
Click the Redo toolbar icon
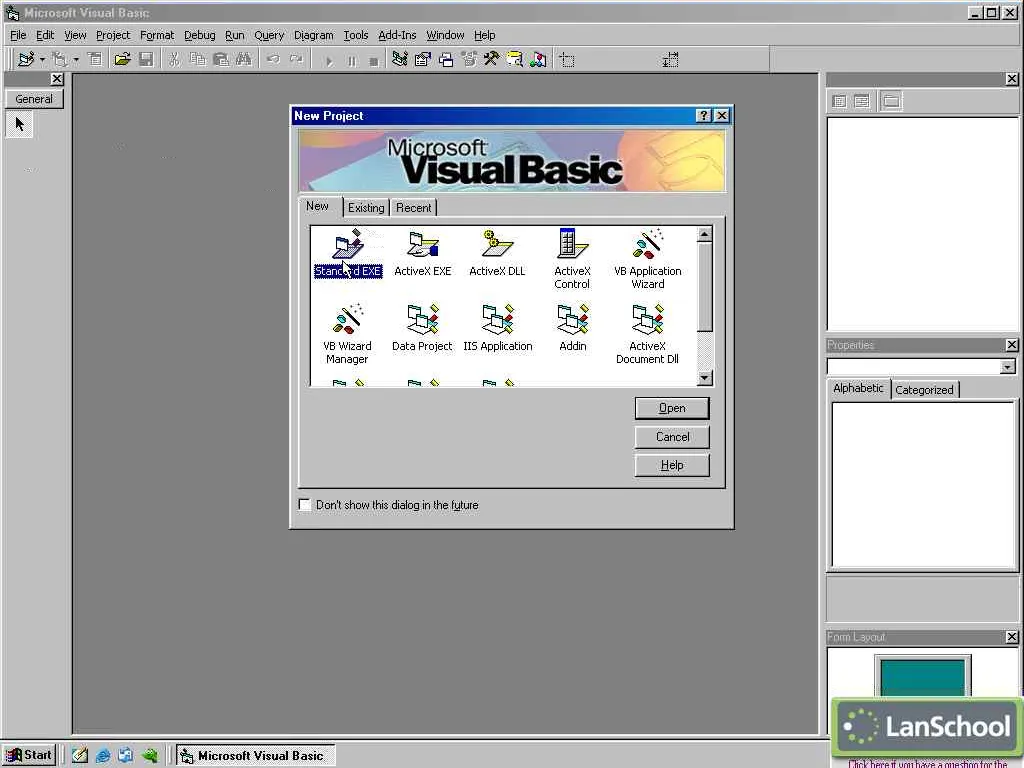296,60
